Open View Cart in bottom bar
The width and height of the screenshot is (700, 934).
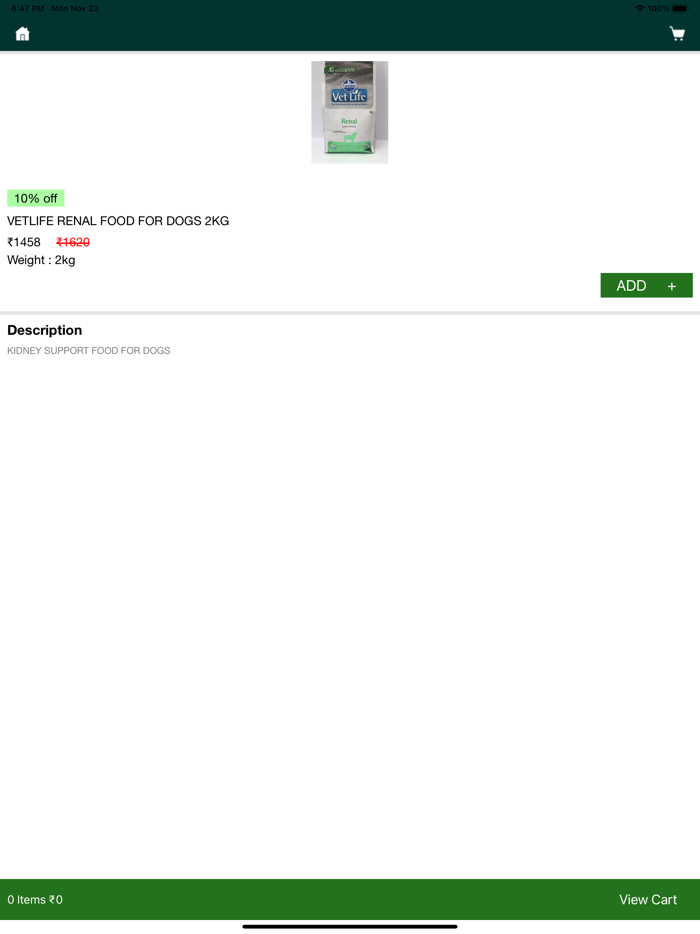(648, 899)
